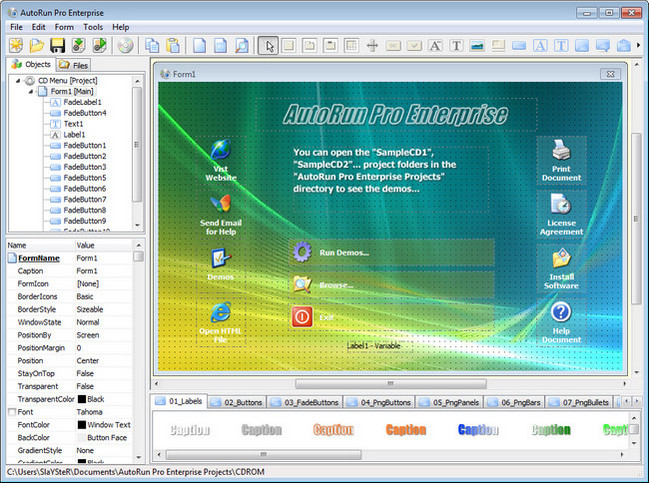Select the image picture tool icon

477,46
